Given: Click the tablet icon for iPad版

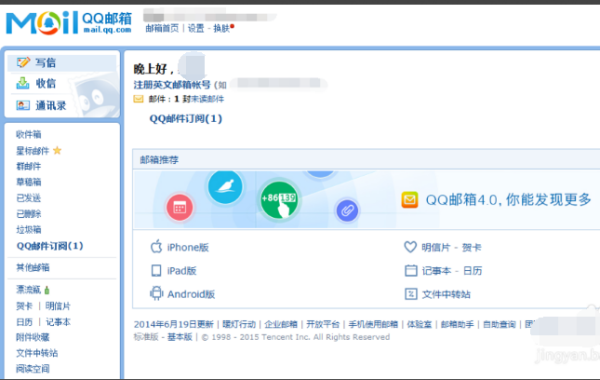Looking at the screenshot, I should (156, 271).
